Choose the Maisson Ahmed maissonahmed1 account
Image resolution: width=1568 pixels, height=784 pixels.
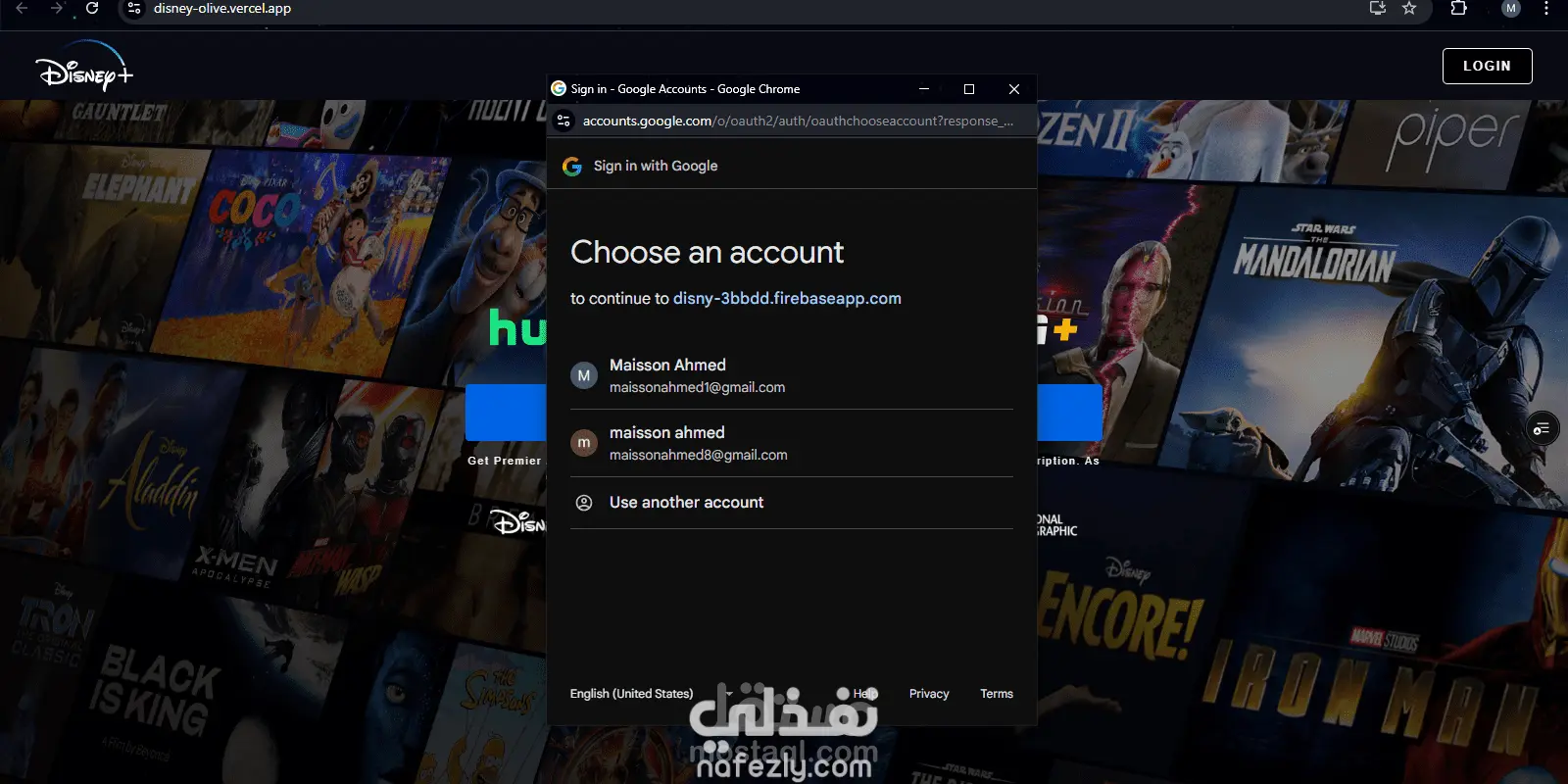click(x=792, y=375)
